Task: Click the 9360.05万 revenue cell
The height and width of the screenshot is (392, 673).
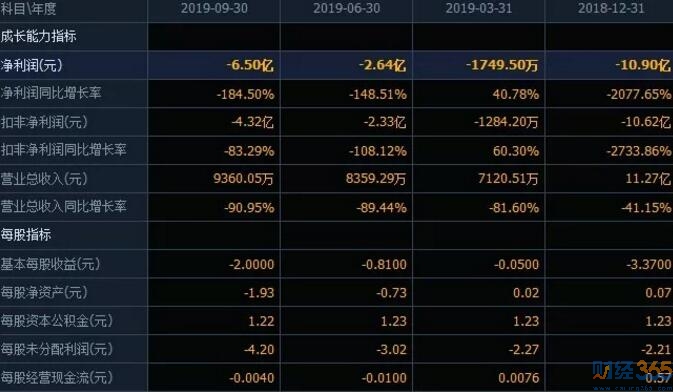Action: pyautogui.click(x=243, y=179)
